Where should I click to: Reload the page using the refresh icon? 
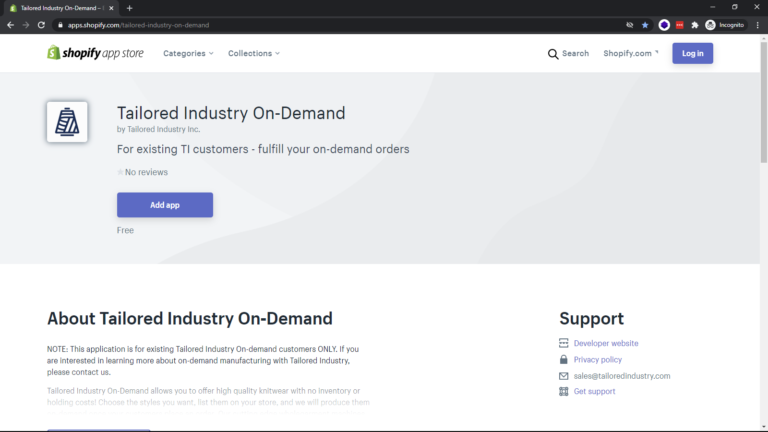coord(41,24)
